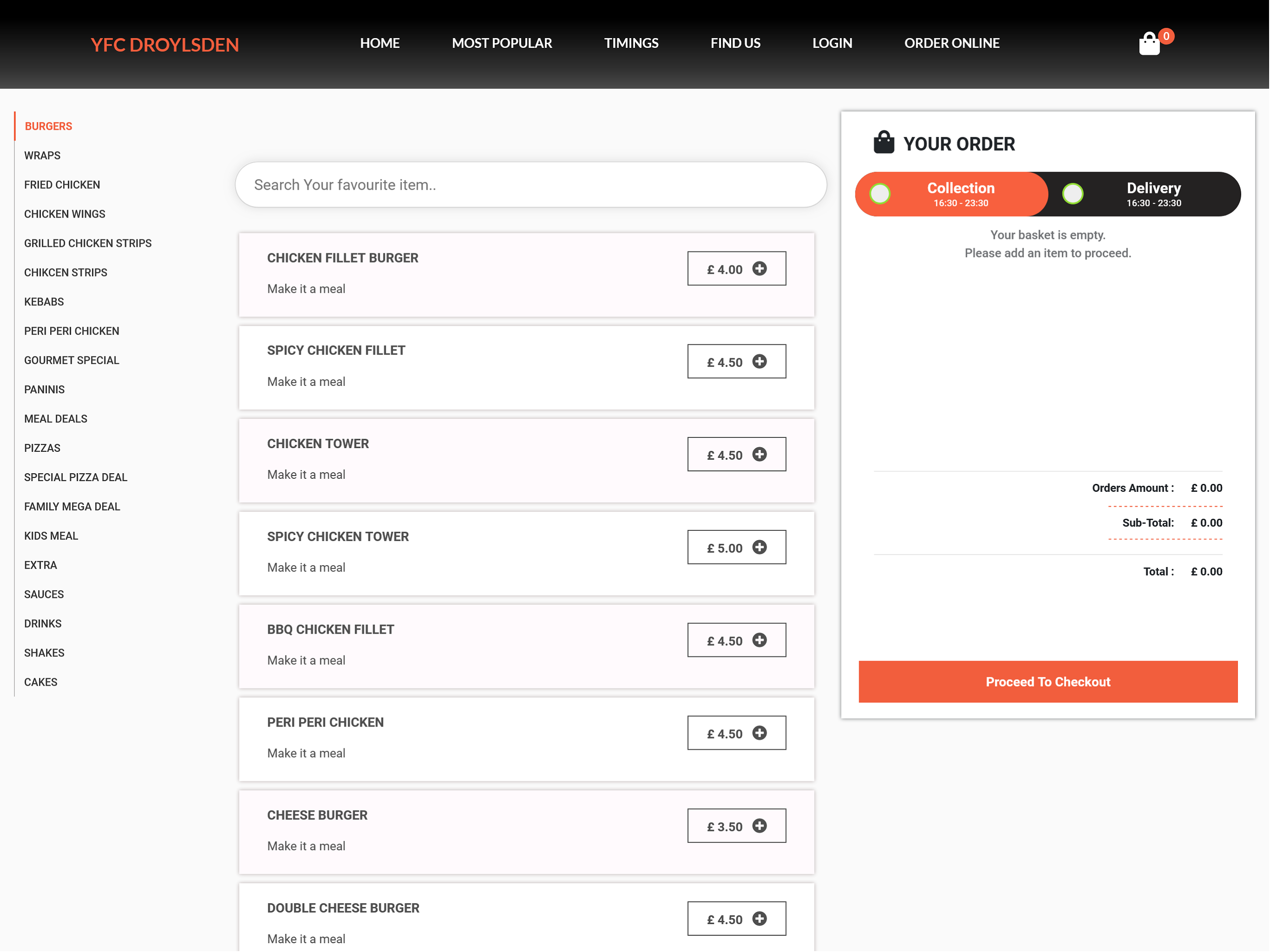Select the Kids Meal category
Screen dimensions: 1270x952
coord(51,536)
